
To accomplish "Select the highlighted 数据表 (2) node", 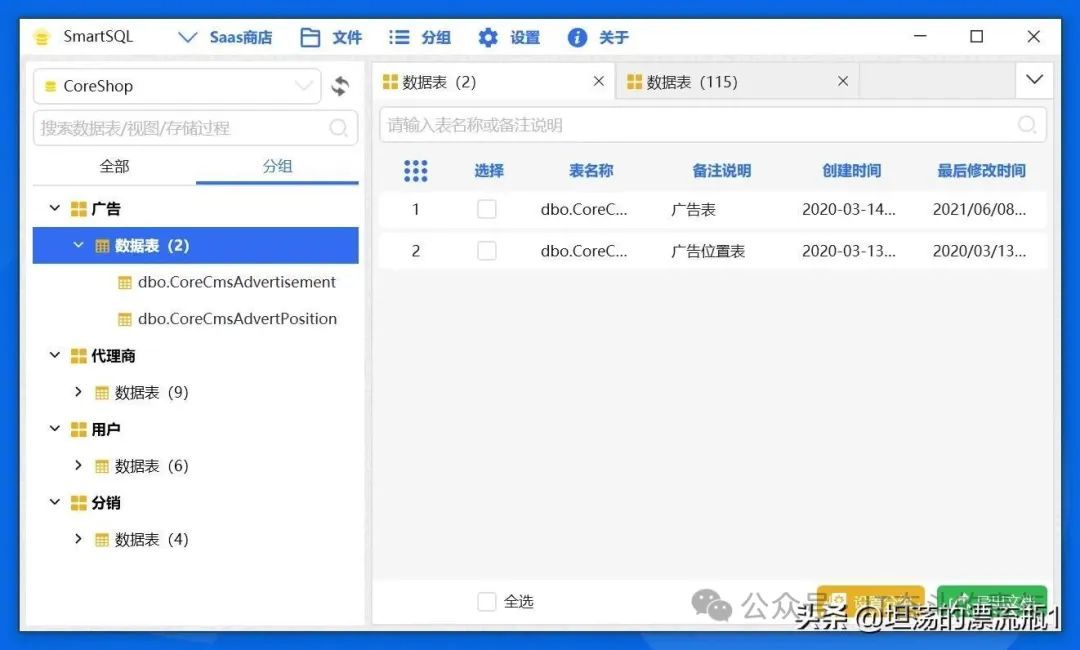I will pos(196,245).
